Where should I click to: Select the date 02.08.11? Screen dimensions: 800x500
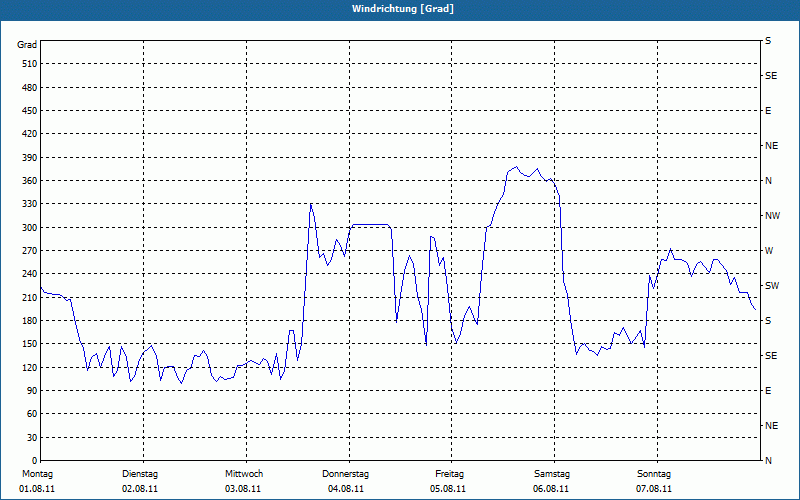tap(140, 489)
